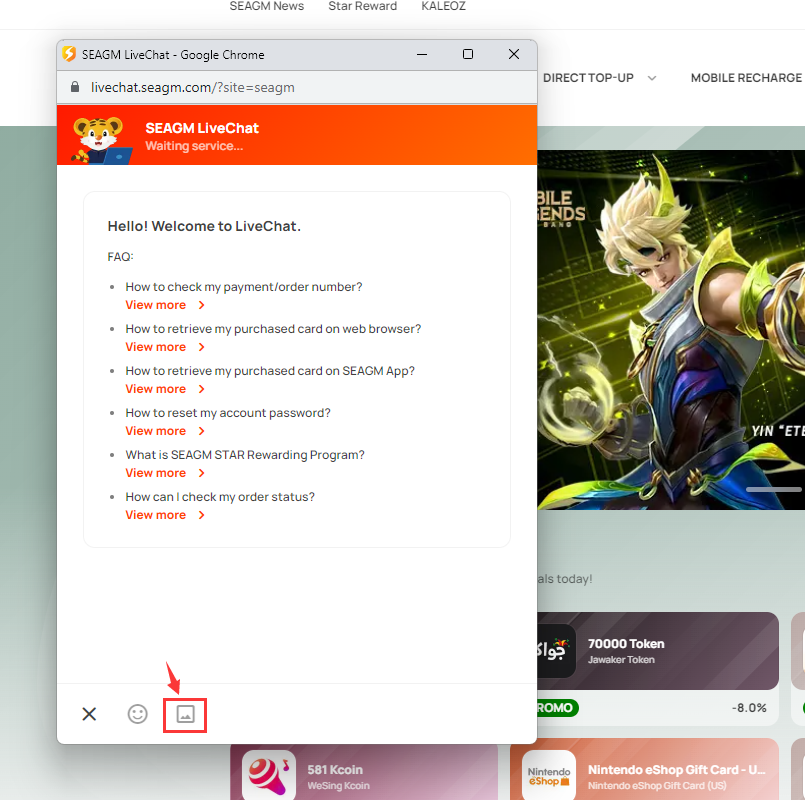
Task: Click the "Hello! Welcome to LiveChat." heading
Action: tap(204, 226)
